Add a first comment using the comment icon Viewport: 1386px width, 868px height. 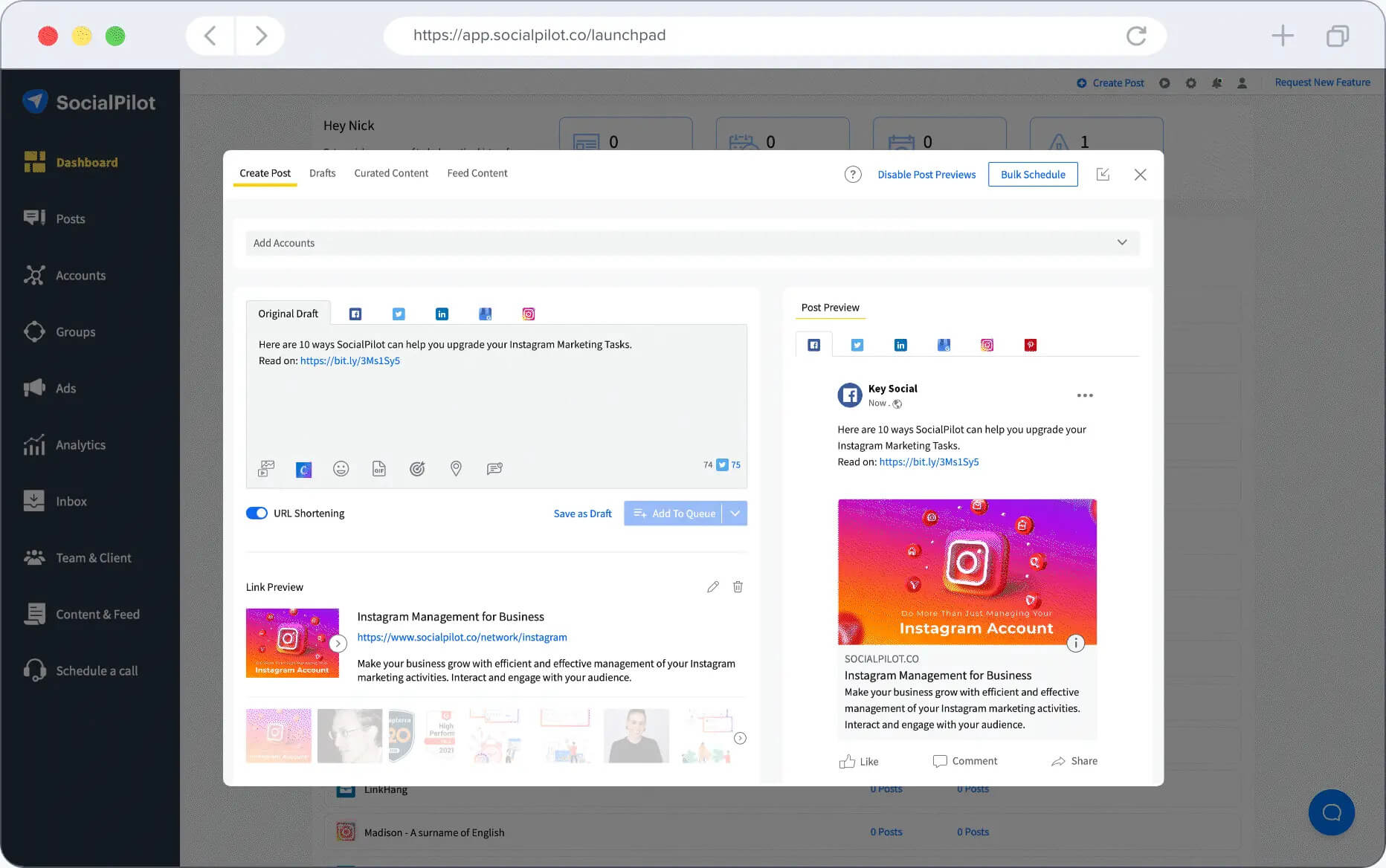click(495, 468)
